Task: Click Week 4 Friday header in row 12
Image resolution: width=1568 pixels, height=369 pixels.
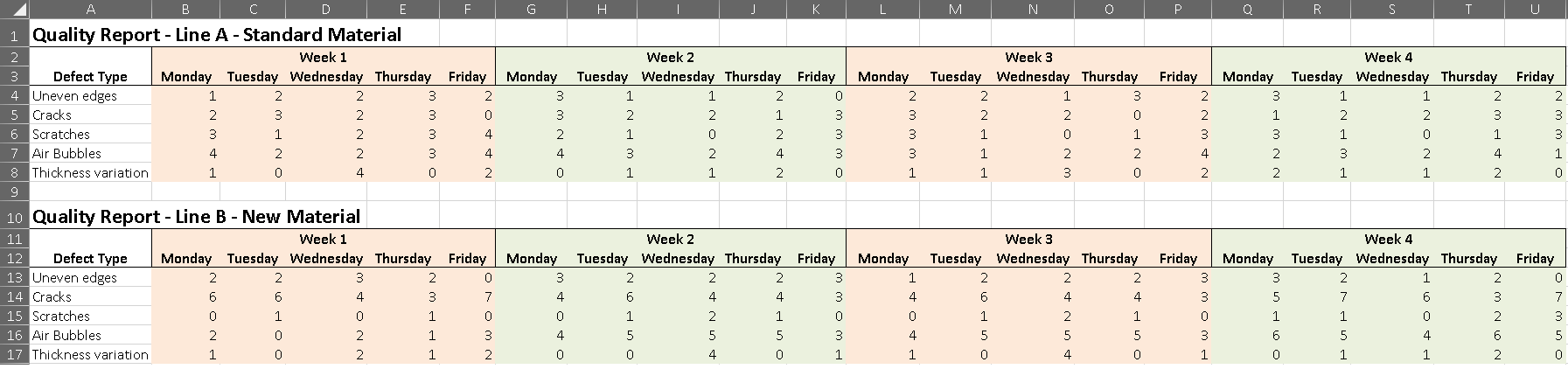Action: pos(1534,259)
